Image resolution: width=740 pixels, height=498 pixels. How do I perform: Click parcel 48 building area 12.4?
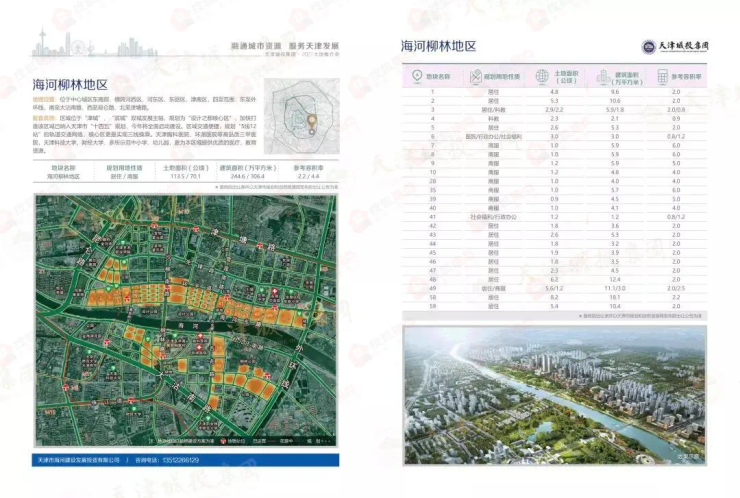614,279
